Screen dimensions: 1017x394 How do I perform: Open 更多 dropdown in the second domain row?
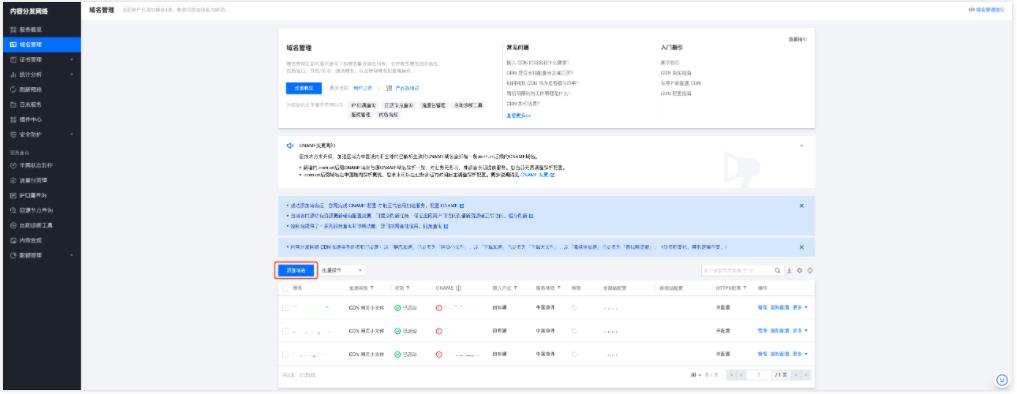pos(800,331)
